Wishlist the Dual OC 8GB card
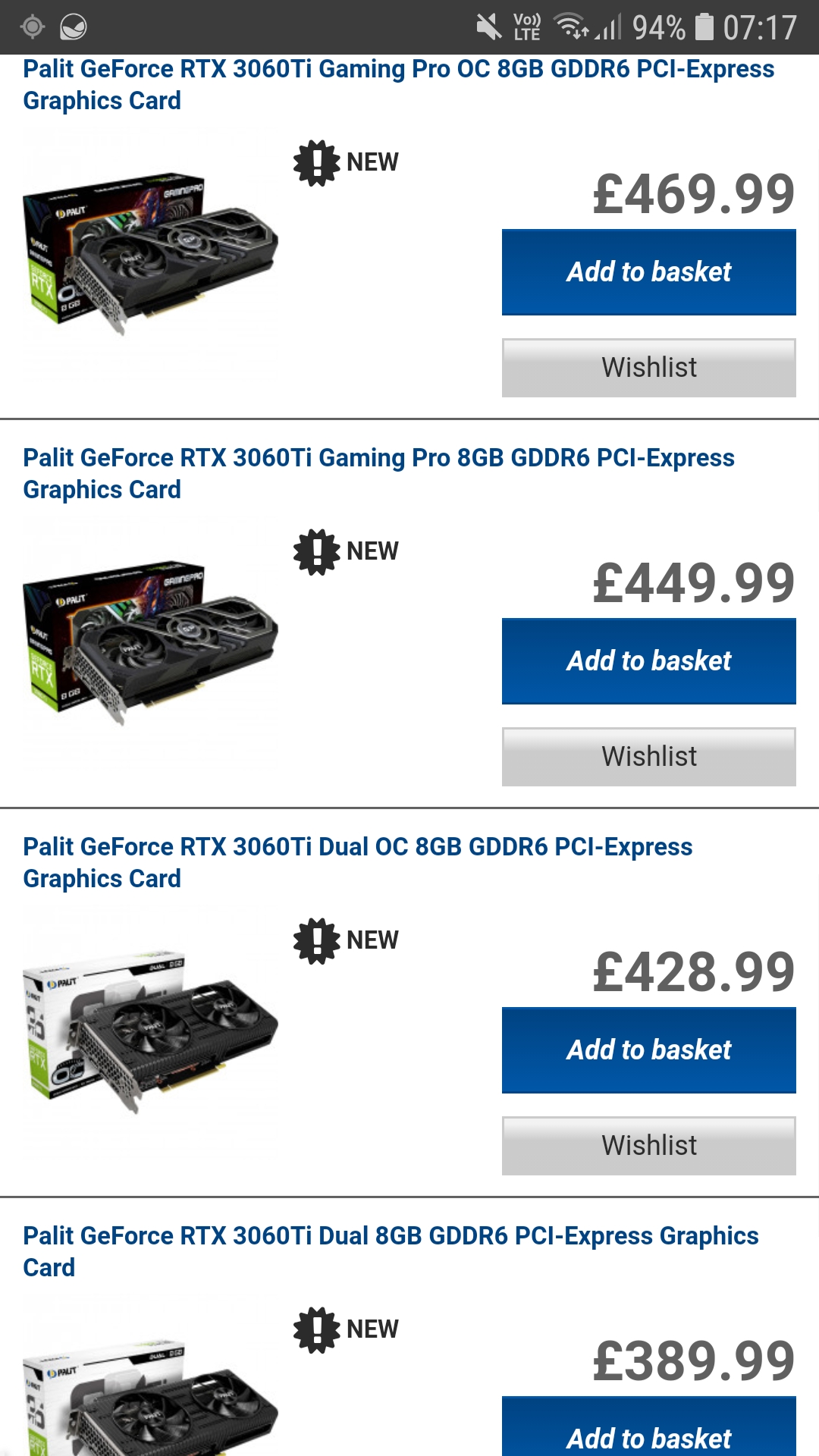This screenshot has height=1456, width=819. pyautogui.click(x=649, y=1146)
